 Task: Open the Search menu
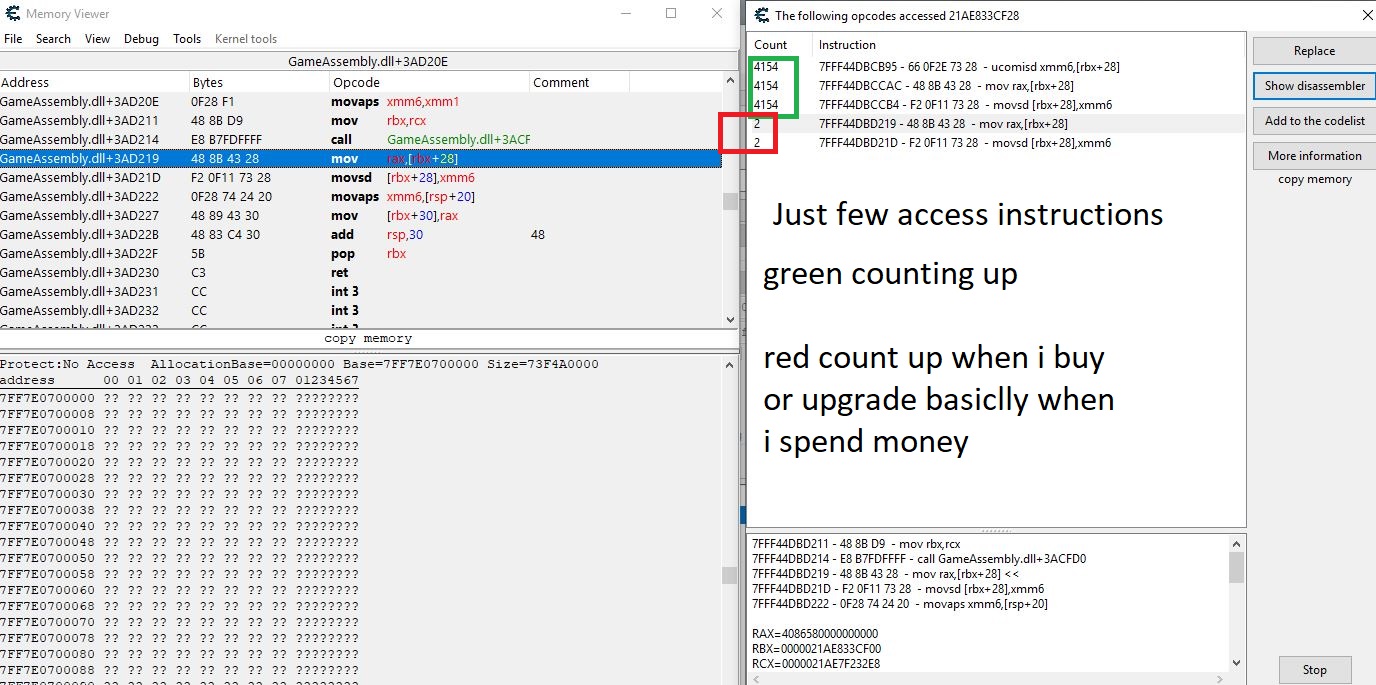[x=53, y=39]
